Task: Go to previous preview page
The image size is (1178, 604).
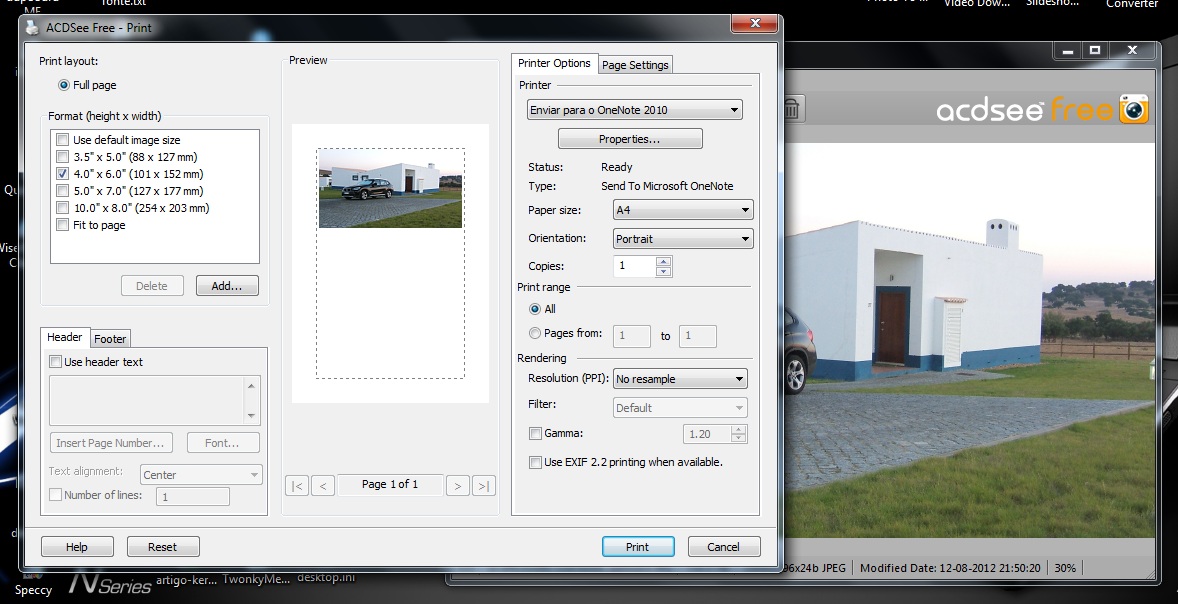Action: pos(323,485)
